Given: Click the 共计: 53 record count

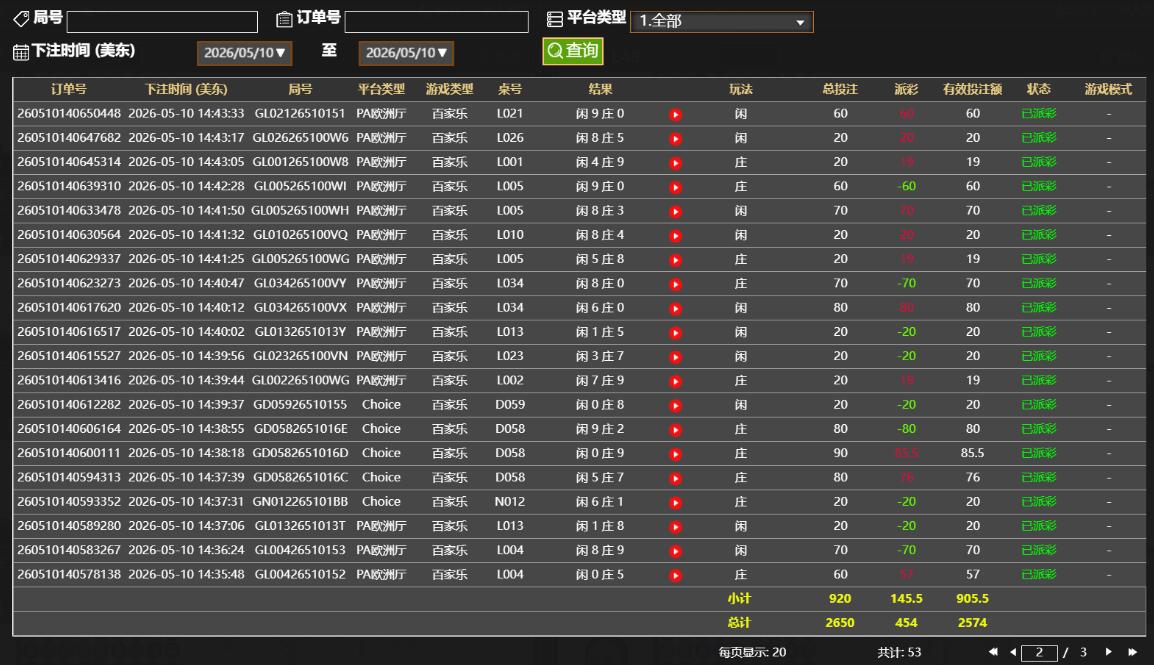Looking at the screenshot, I should coord(899,652).
